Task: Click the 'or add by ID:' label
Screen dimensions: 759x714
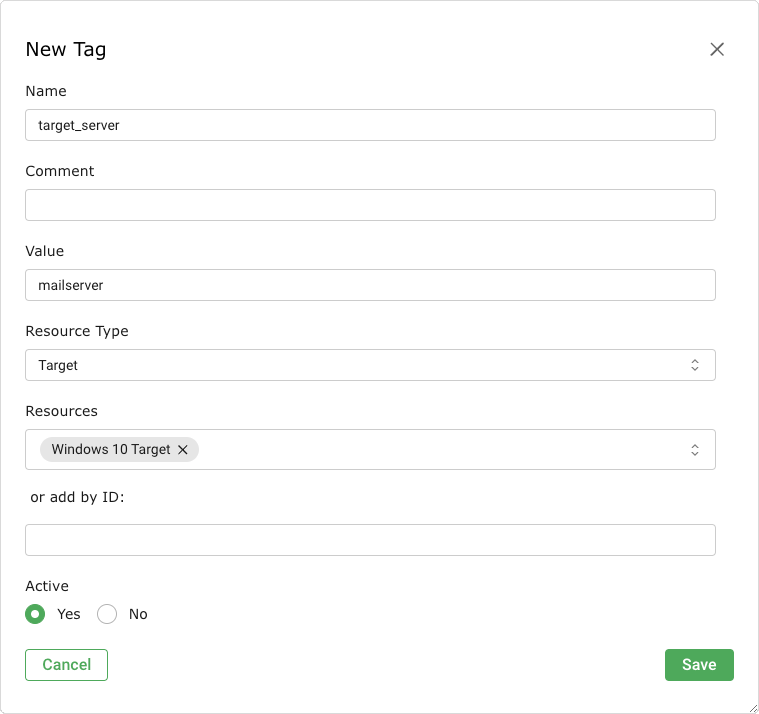Action: click(77, 497)
